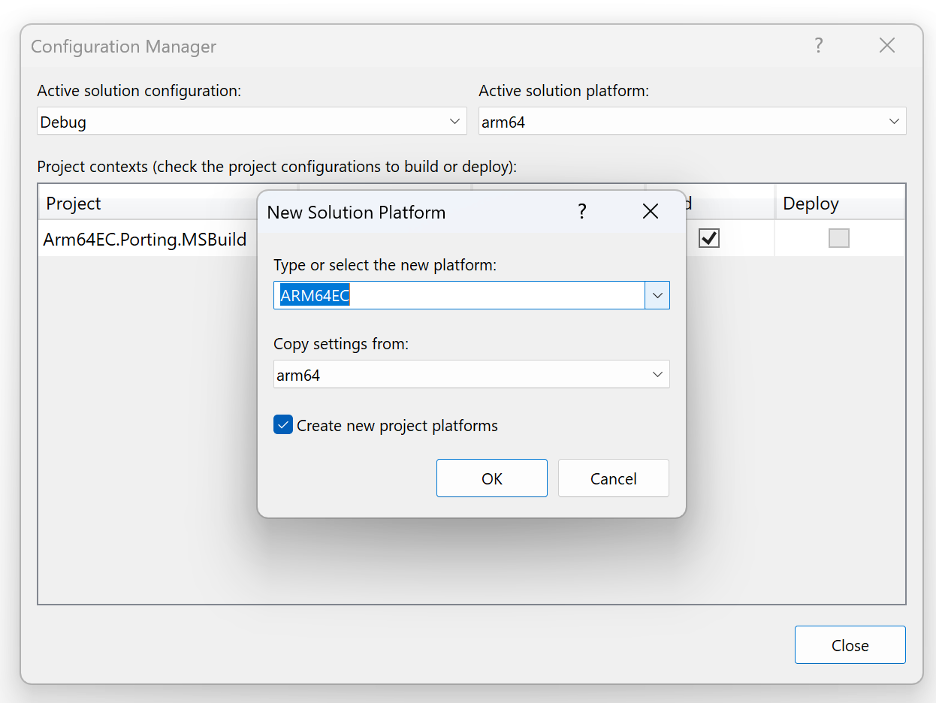Click Cancel in New Solution Platform

click(x=613, y=478)
